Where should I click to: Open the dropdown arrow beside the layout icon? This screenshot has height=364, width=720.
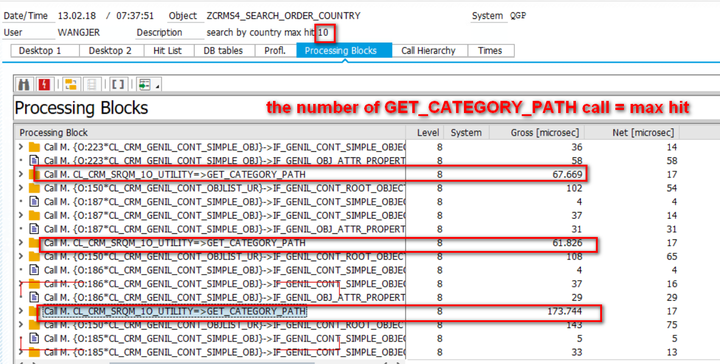pos(158,85)
